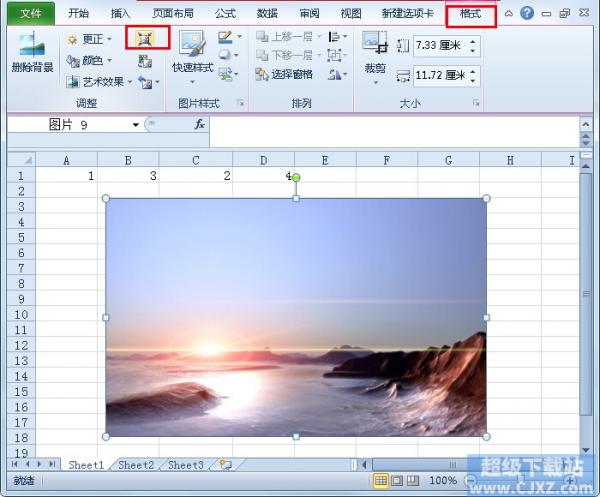This screenshot has height=497, width=600.
Task: Switch to Normal view in status bar
Action: coord(380,481)
